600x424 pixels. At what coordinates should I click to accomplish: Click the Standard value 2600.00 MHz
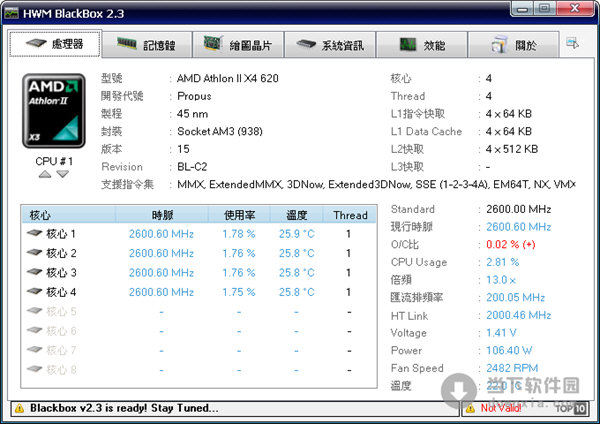[518, 209]
